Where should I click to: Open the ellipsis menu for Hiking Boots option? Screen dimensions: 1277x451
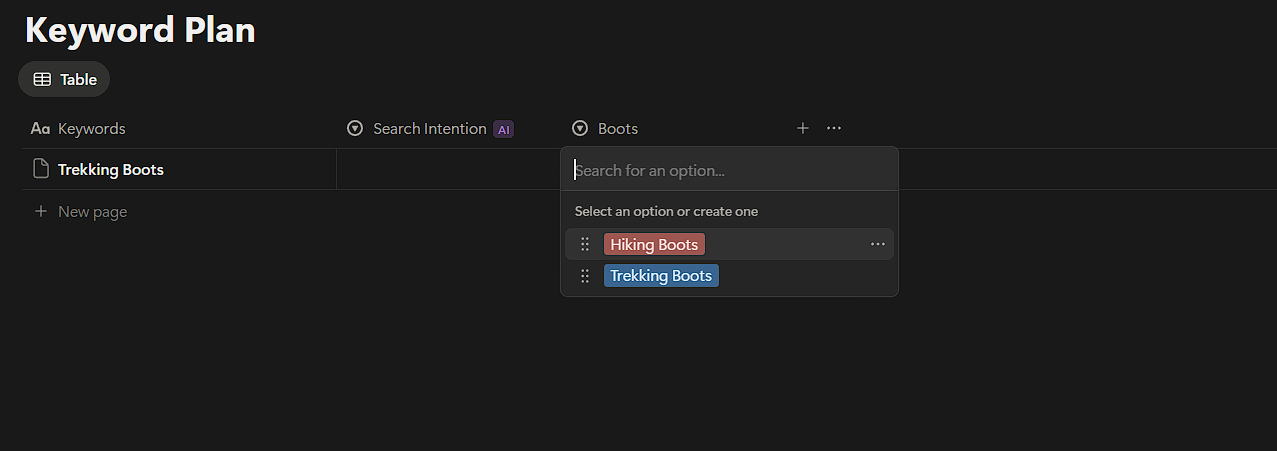(878, 244)
